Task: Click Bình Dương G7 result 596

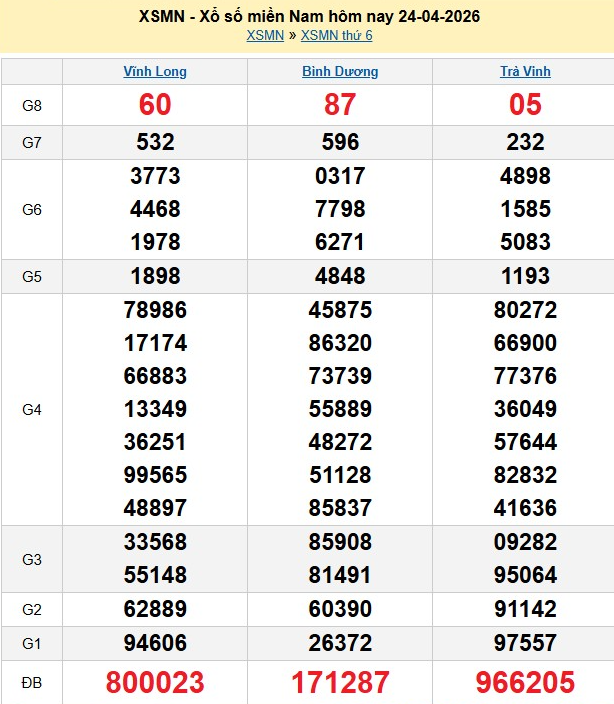Action: (340, 142)
